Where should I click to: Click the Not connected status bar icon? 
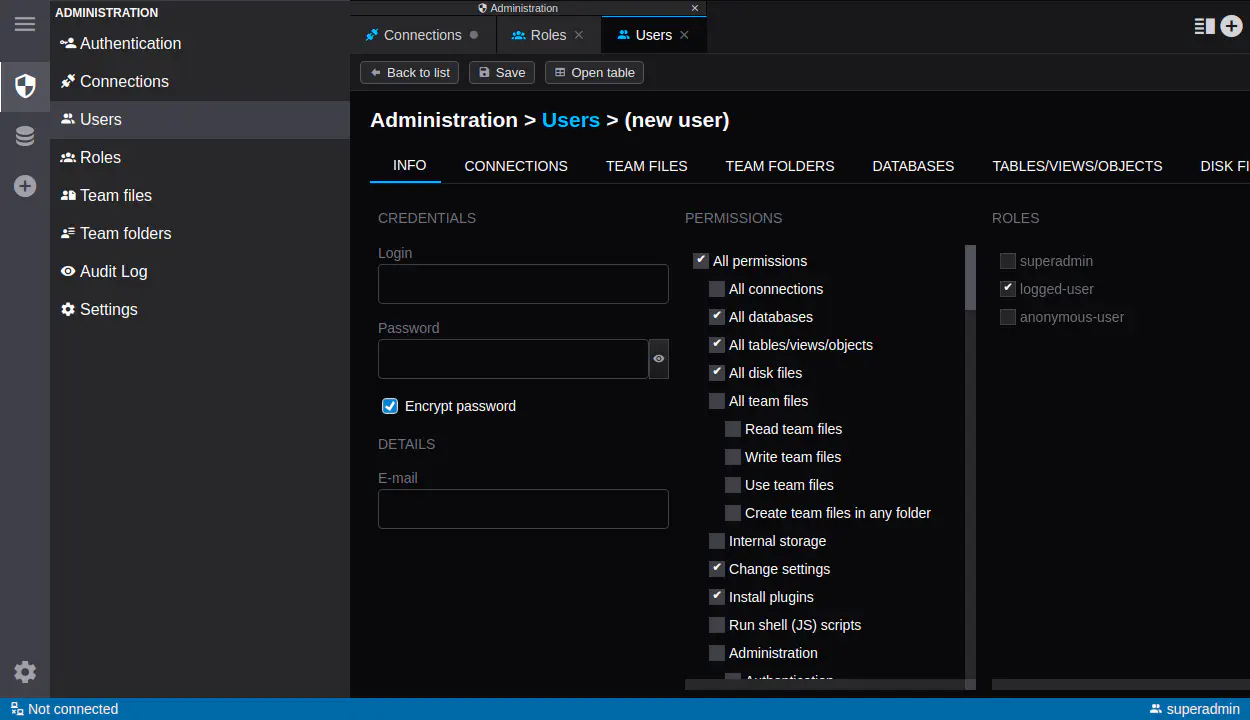coord(17,709)
